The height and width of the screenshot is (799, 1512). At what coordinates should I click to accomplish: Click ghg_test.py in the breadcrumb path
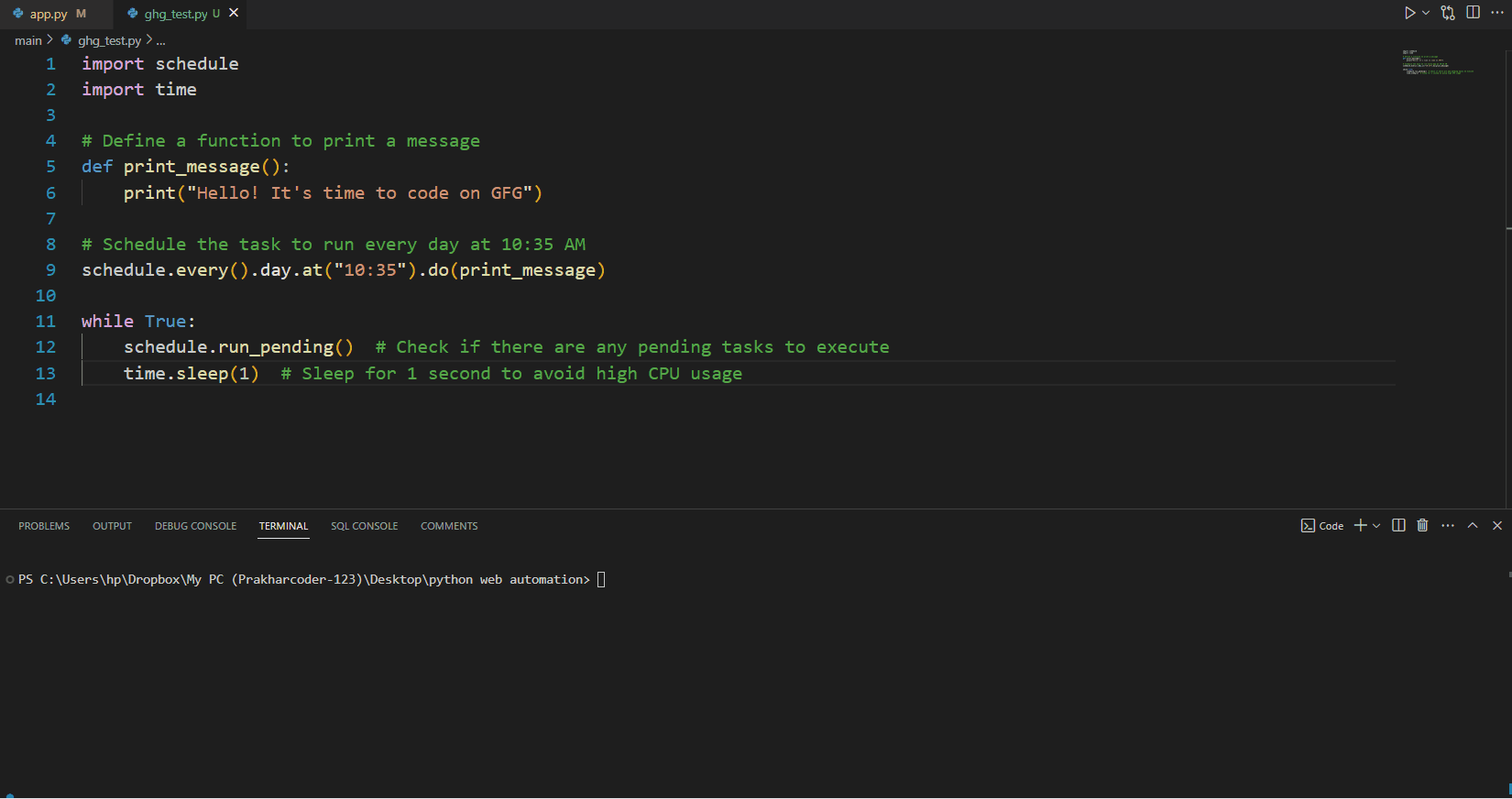pos(109,40)
